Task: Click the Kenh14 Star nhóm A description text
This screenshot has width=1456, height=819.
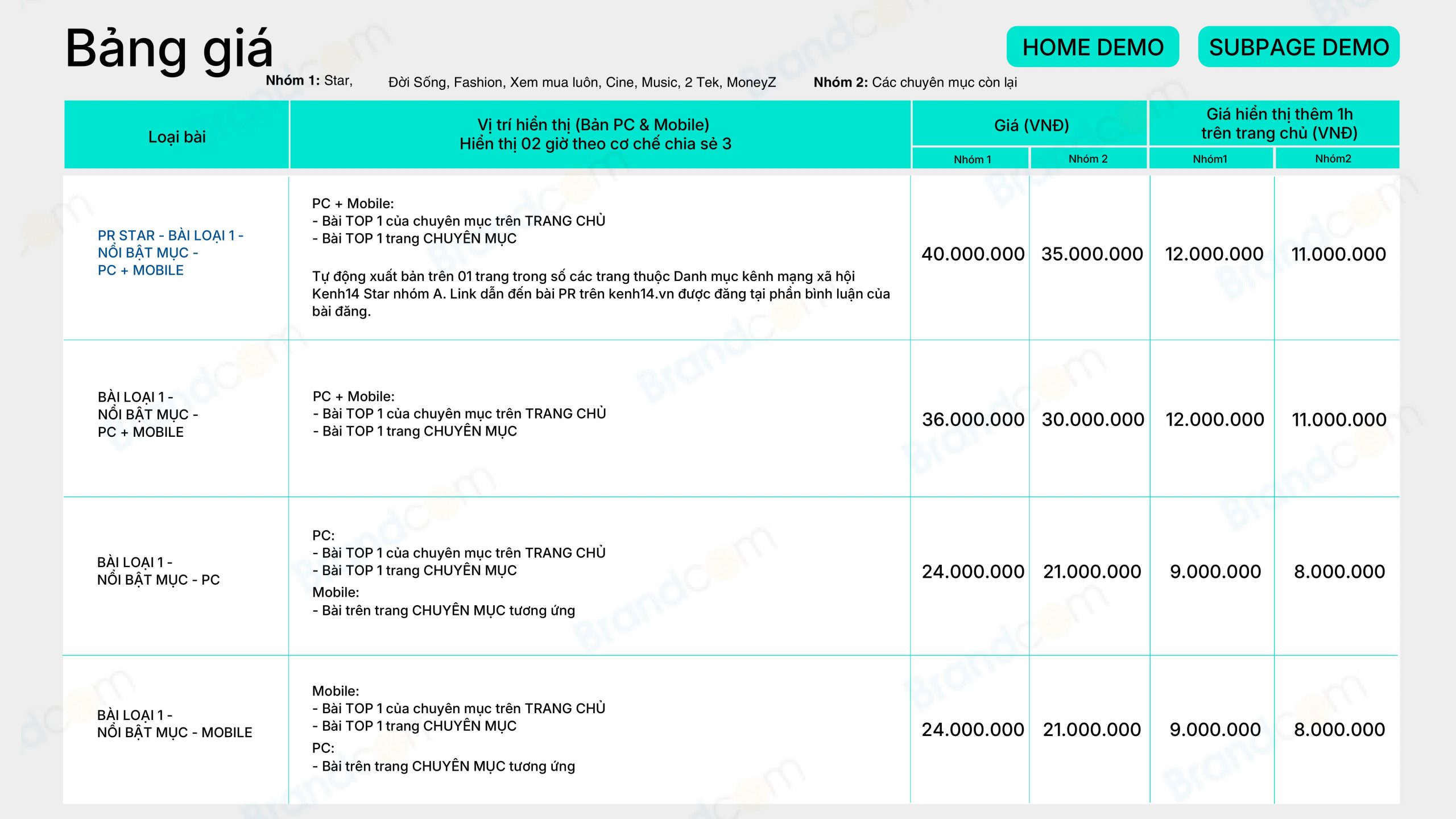Action: 601,293
